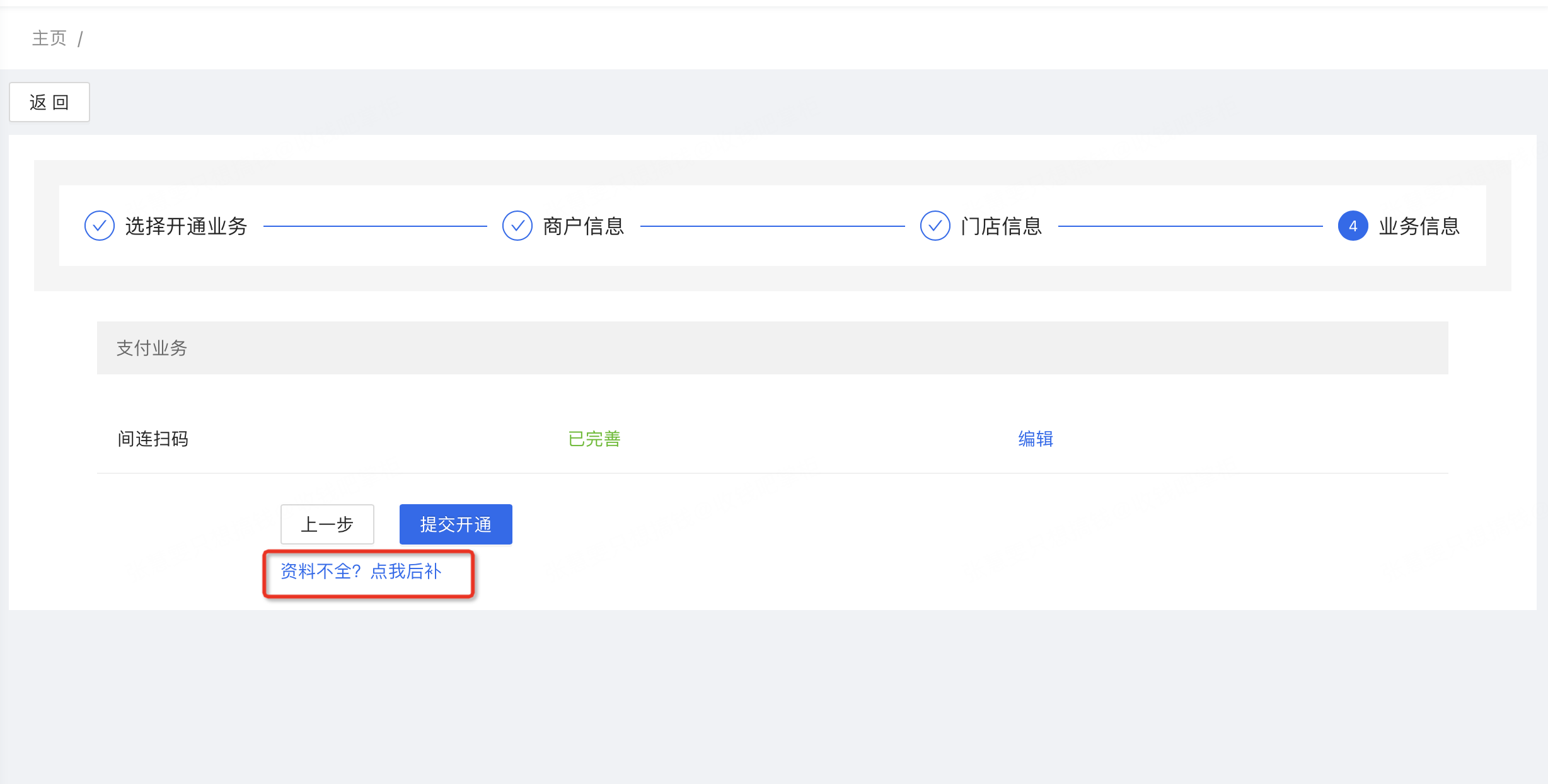The height and width of the screenshot is (784, 1548).
Task: Click the 门店信息 step checkmark icon
Action: [x=935, y=226]
